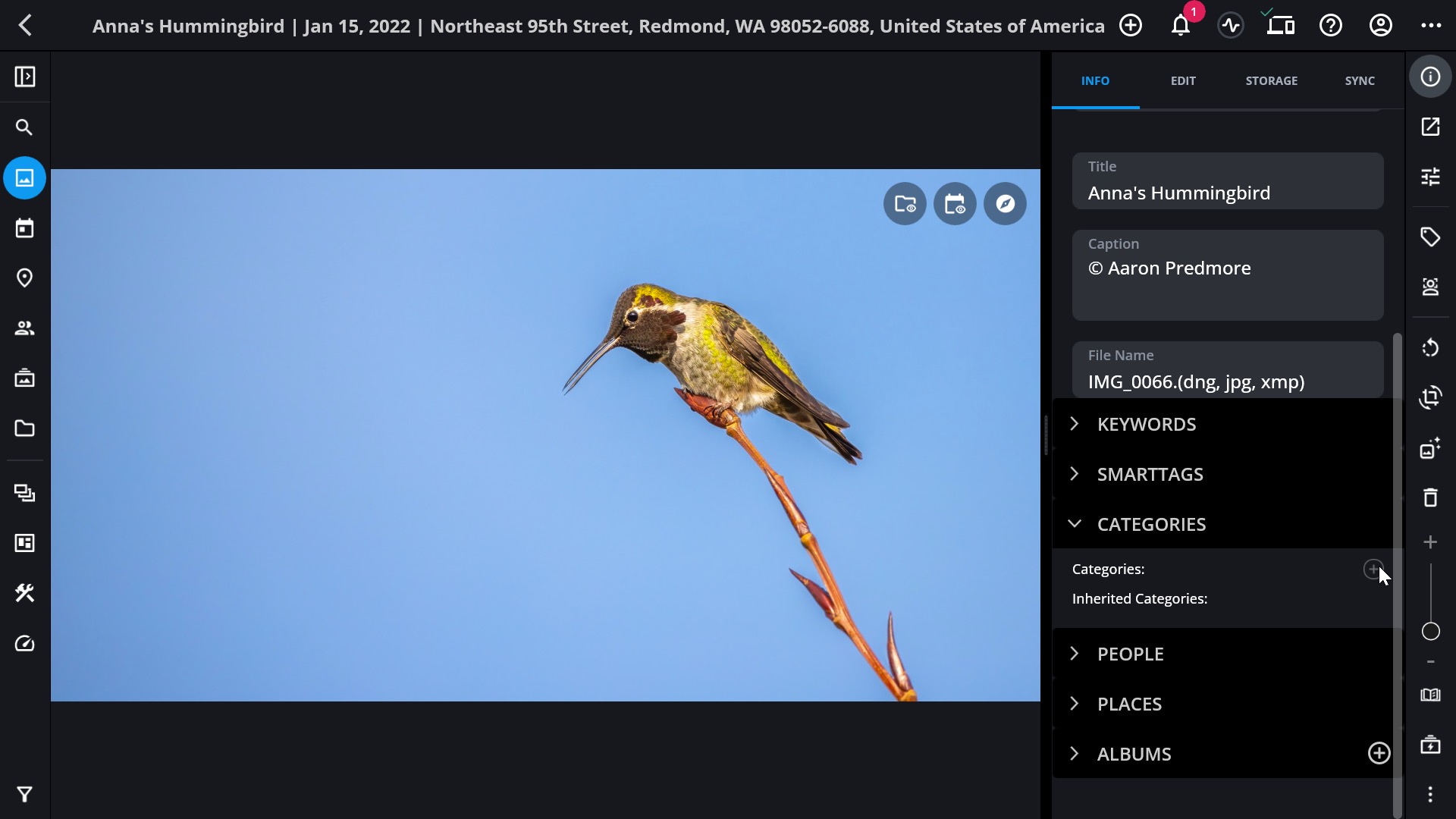The image size is (1456, 819).
Task: Open notifications bell with badge
Action: point(1181,26)
